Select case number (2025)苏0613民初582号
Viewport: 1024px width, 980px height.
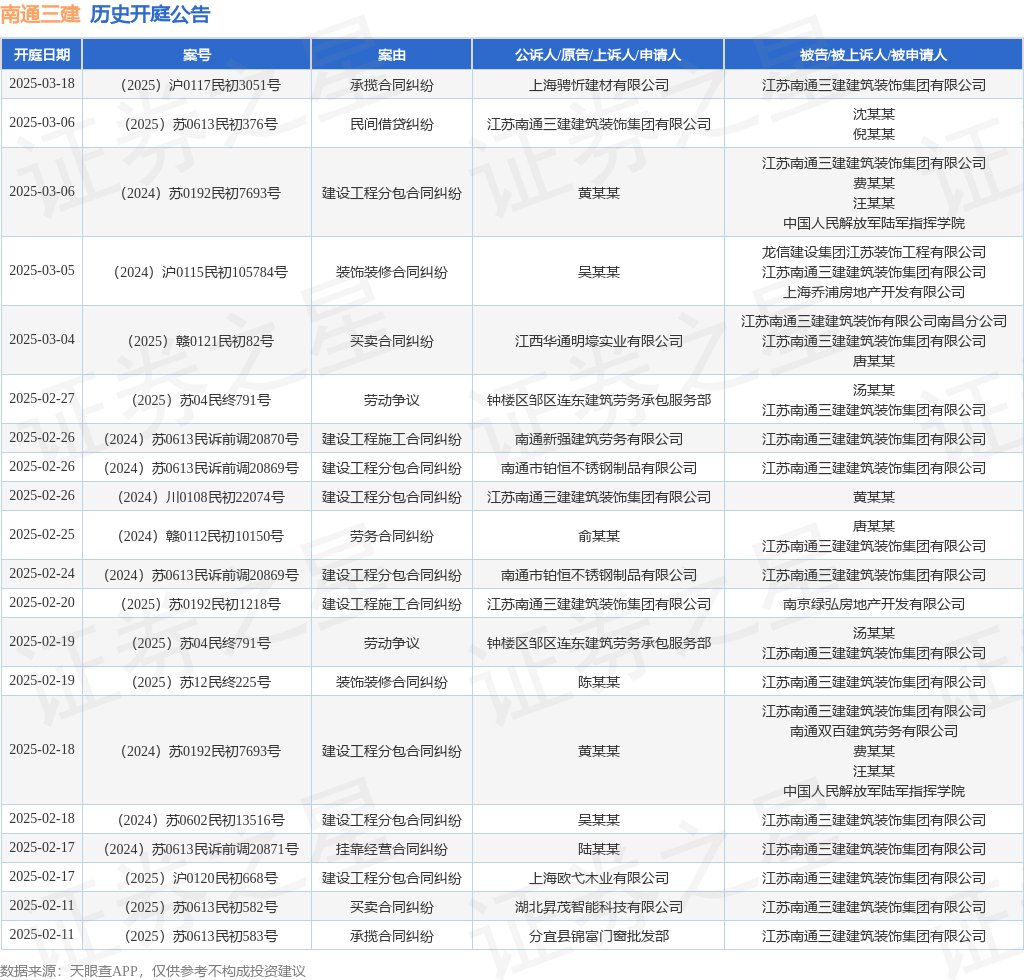point(200,908)
